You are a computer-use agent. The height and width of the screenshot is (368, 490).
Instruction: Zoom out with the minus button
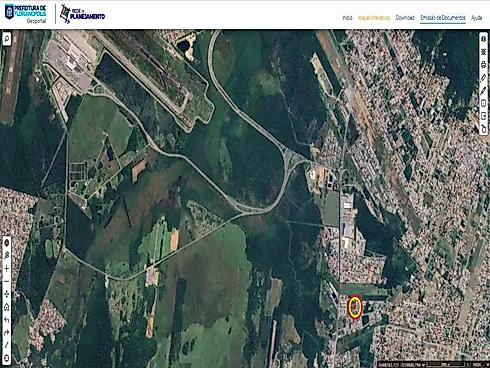[x=6, y=281]
